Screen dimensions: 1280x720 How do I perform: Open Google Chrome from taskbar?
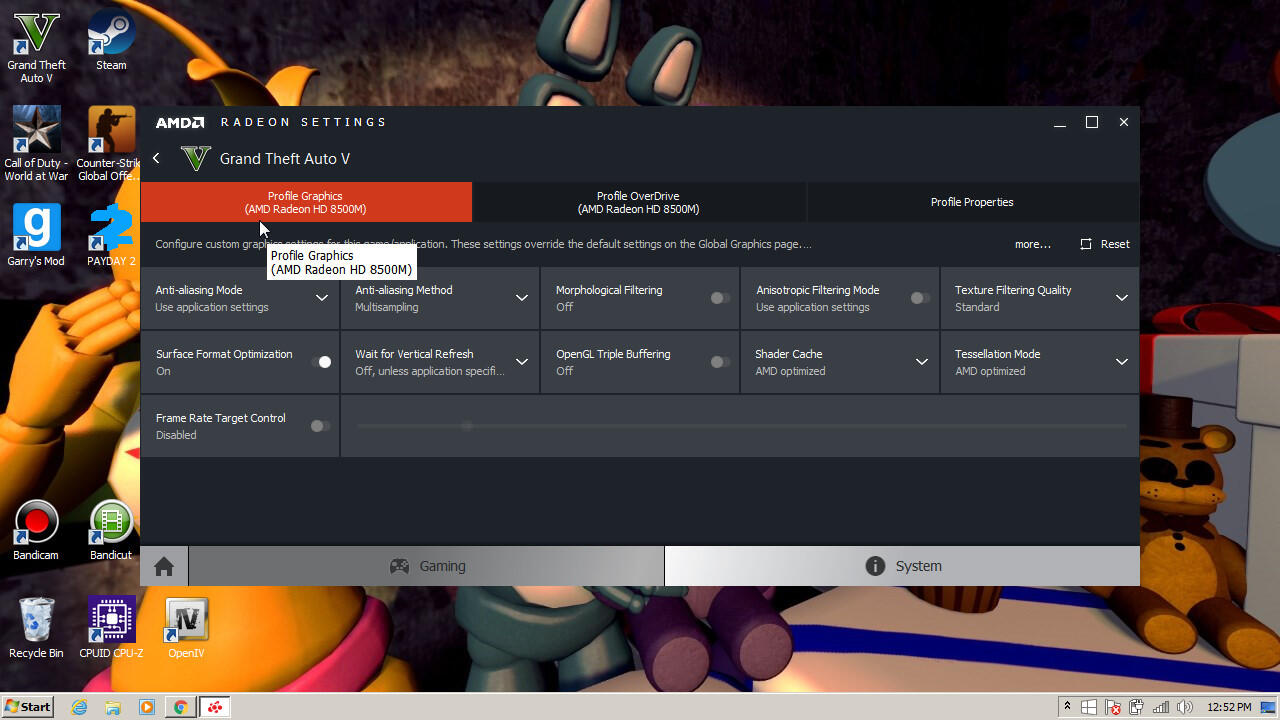[x=181, y=707]
